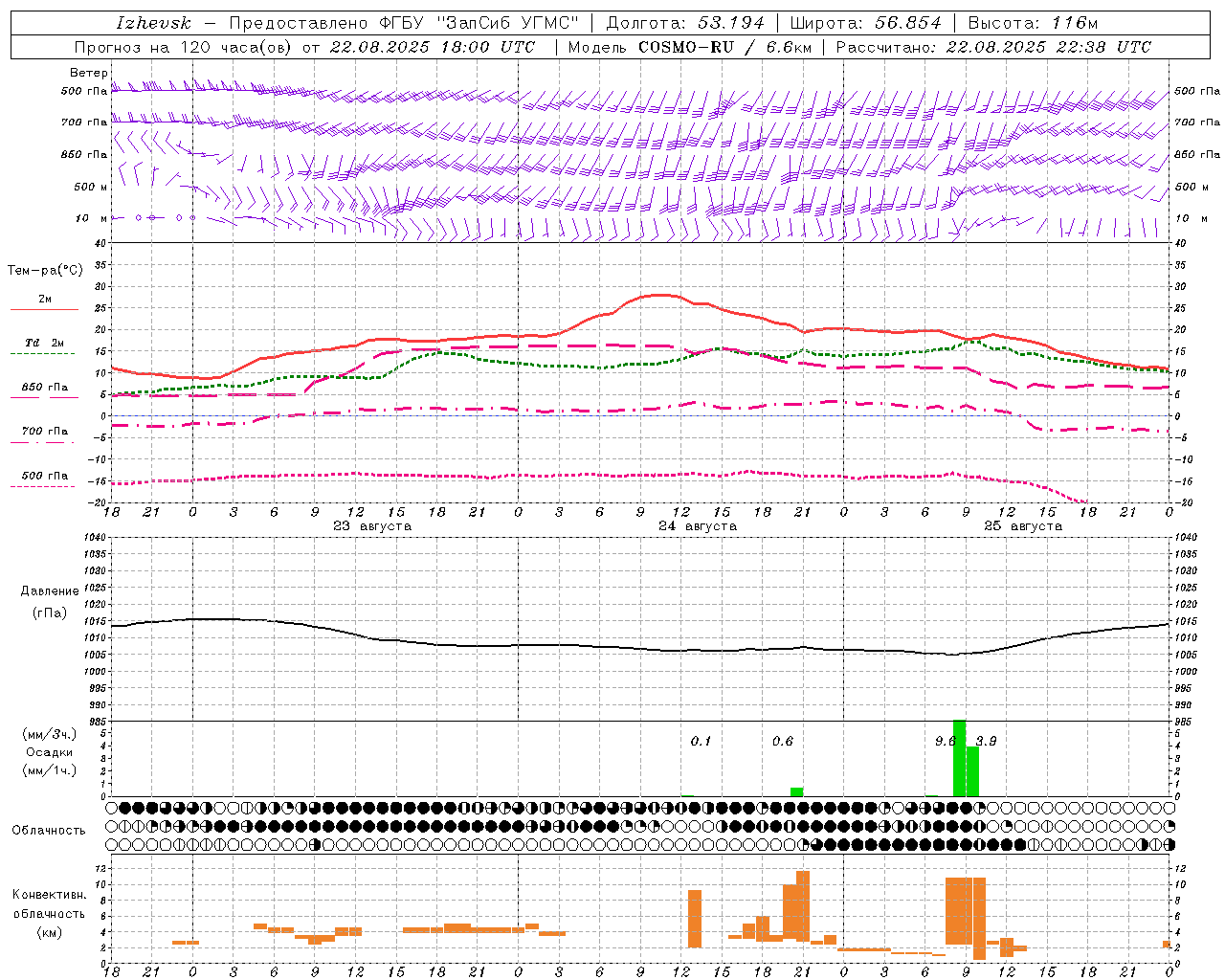The image size is (1225, 980).
Task: Click the "700 гПа" legend entry in temperature panel
Action: [44, 432]
